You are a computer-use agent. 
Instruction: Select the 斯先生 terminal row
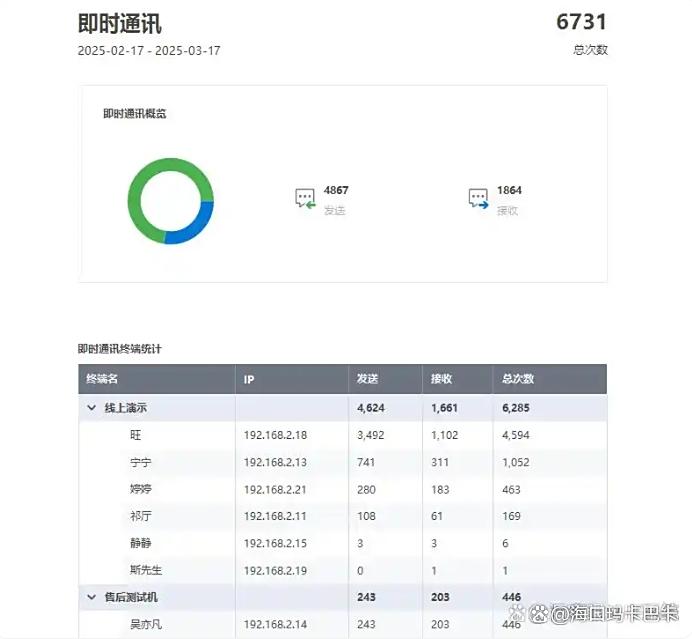pos(144,569)
